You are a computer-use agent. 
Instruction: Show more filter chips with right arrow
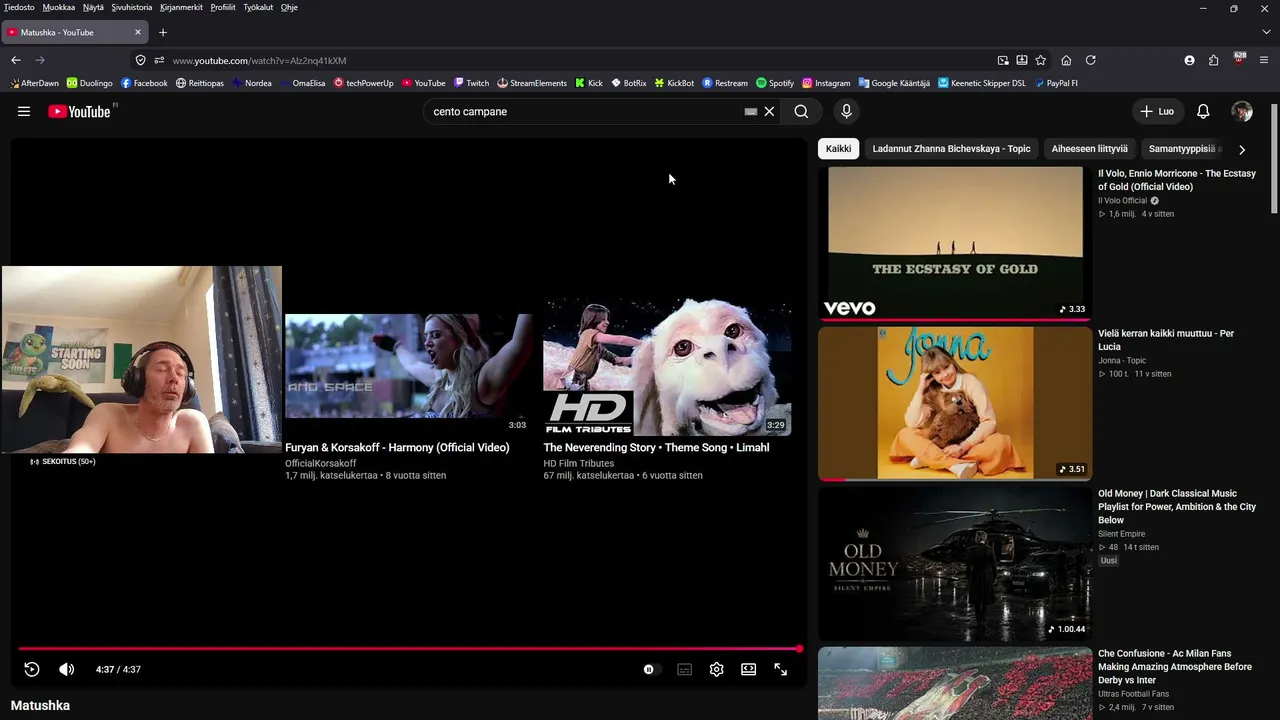[1242, 149]
